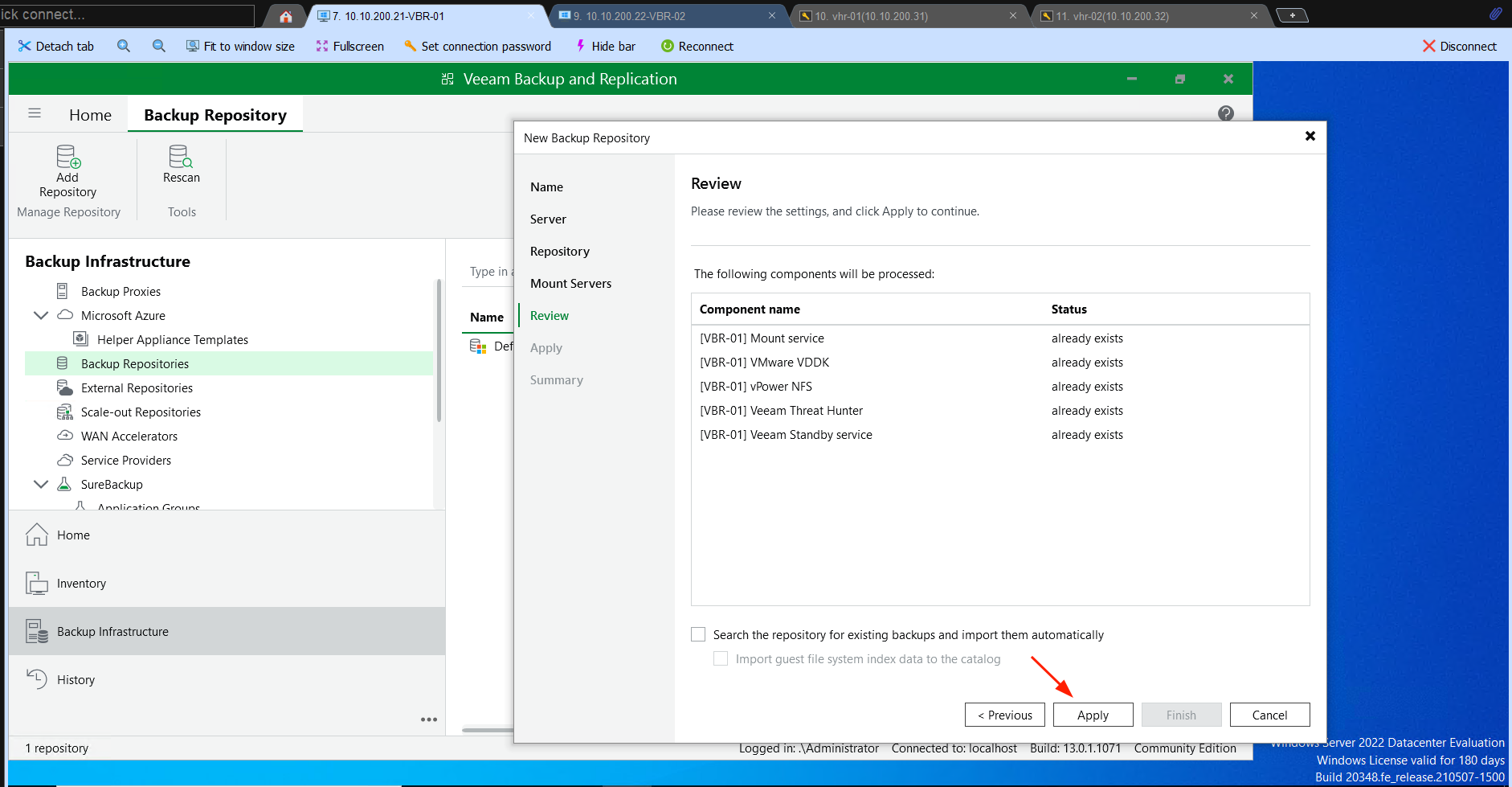Click Hide bar option

pos(605,46)
